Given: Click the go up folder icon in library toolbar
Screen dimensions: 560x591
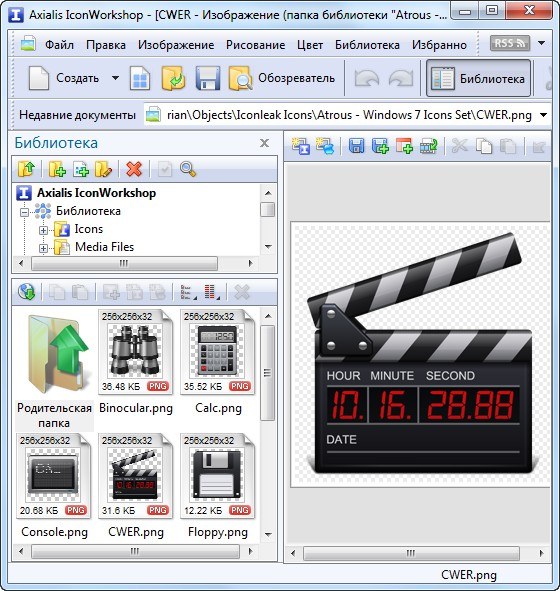Looking at the screenshot, I should [26, 169].
